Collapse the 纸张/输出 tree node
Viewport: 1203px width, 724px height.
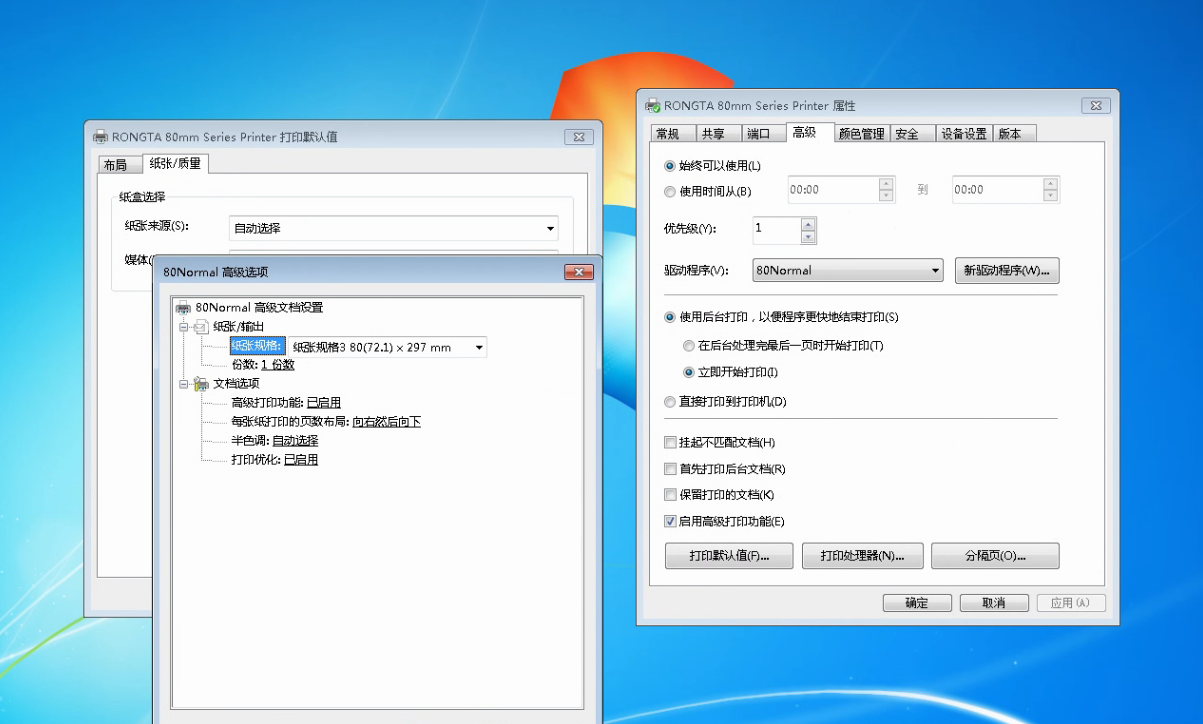pos(184,327)
